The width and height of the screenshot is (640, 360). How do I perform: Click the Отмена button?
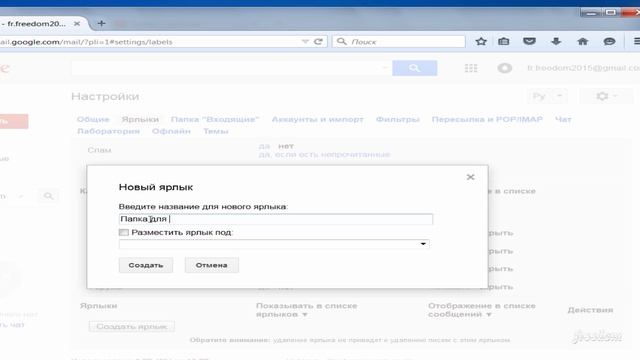211,265
